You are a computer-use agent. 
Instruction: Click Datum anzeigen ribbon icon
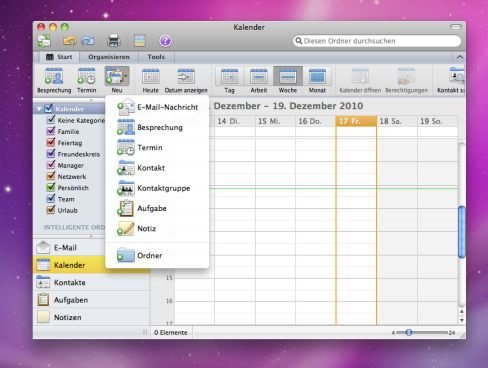pos(186,80)
